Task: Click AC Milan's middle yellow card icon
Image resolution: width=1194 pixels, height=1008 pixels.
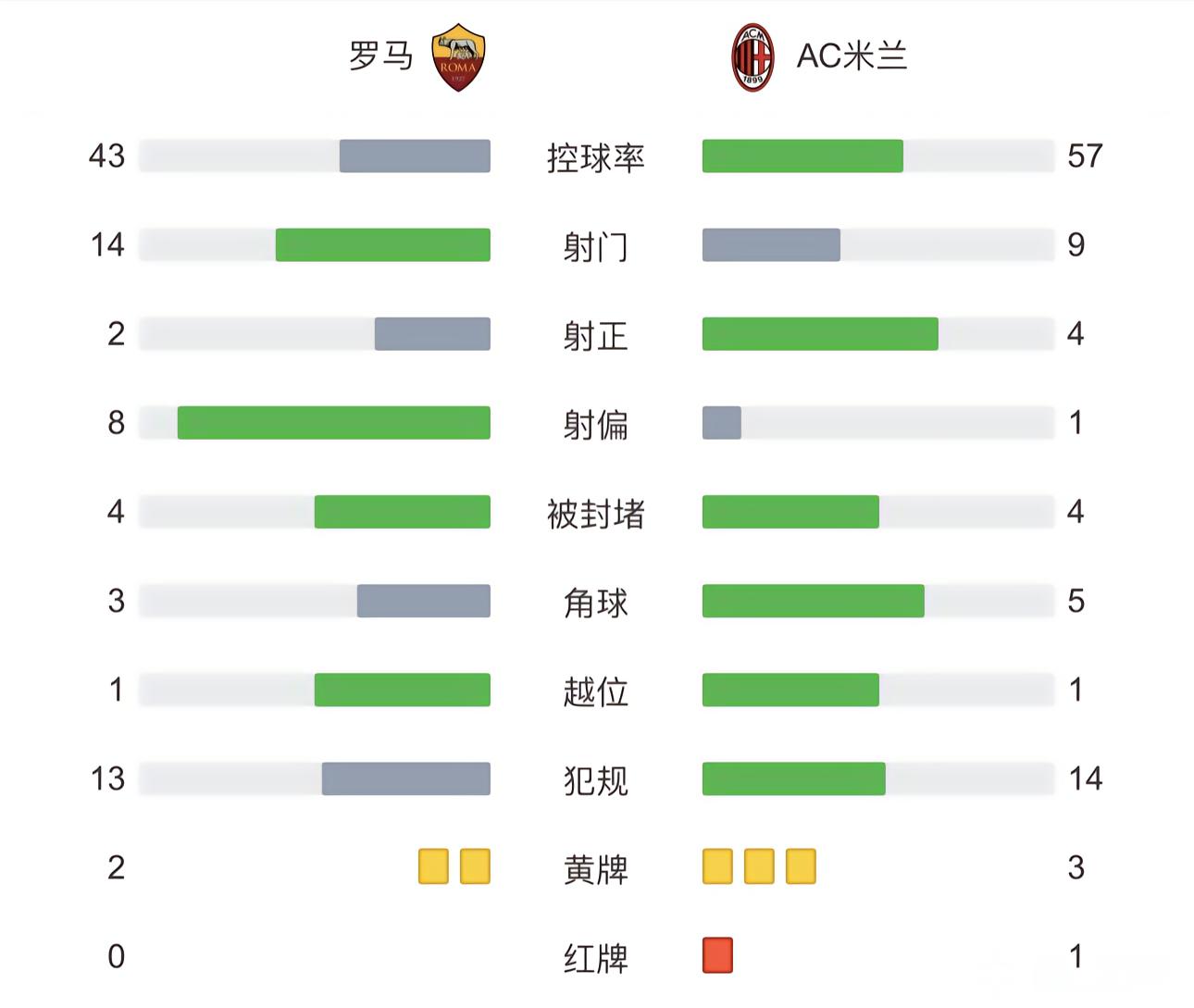Action: [759, 866]
